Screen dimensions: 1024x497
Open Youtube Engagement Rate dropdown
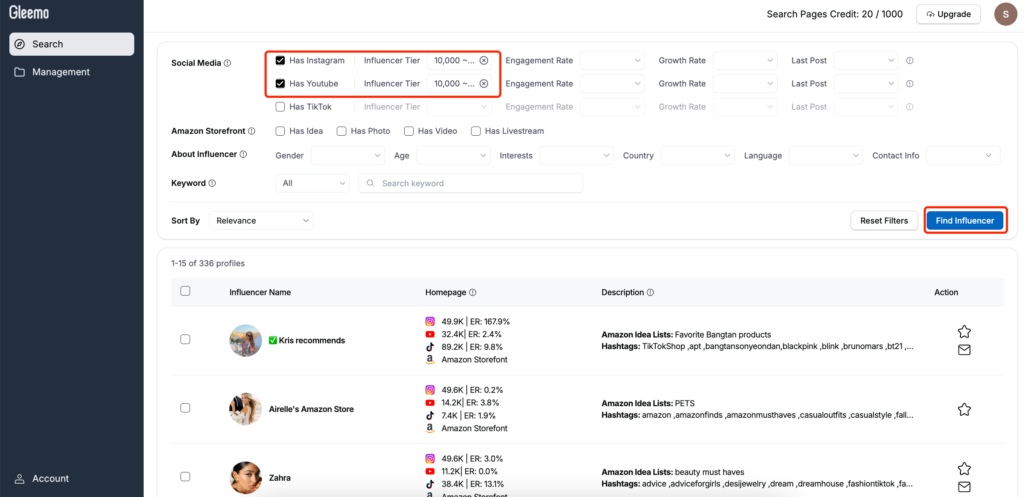coord(612,84)
